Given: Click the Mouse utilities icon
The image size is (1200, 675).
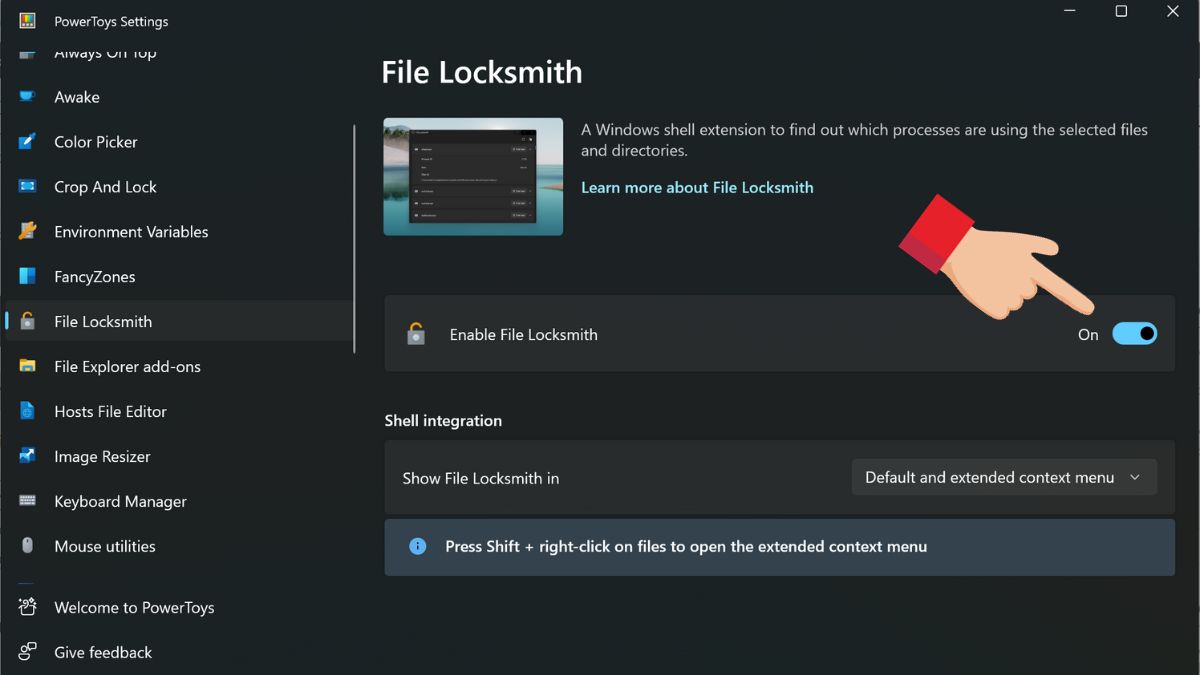Looking at the screenshot, I should click(x=27, y=546).
